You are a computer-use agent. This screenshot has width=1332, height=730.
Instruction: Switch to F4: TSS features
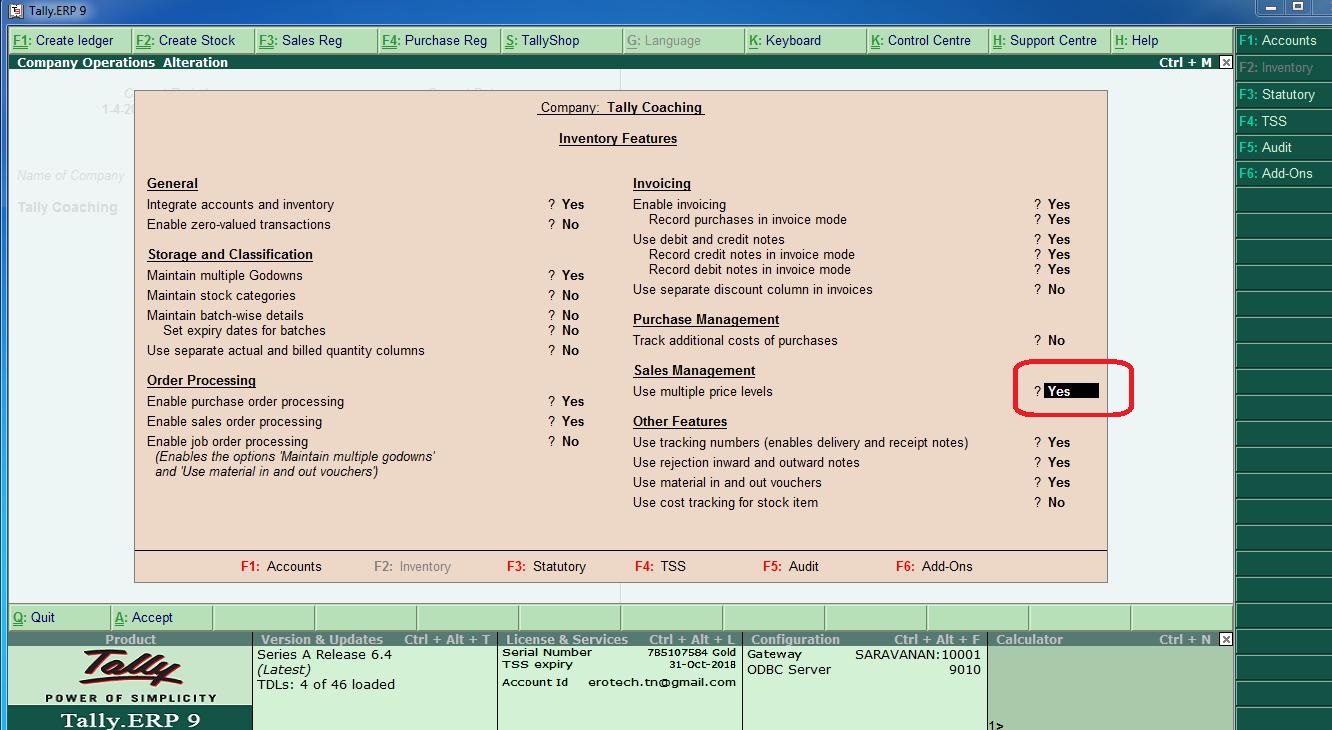[x=1283, y=121]
